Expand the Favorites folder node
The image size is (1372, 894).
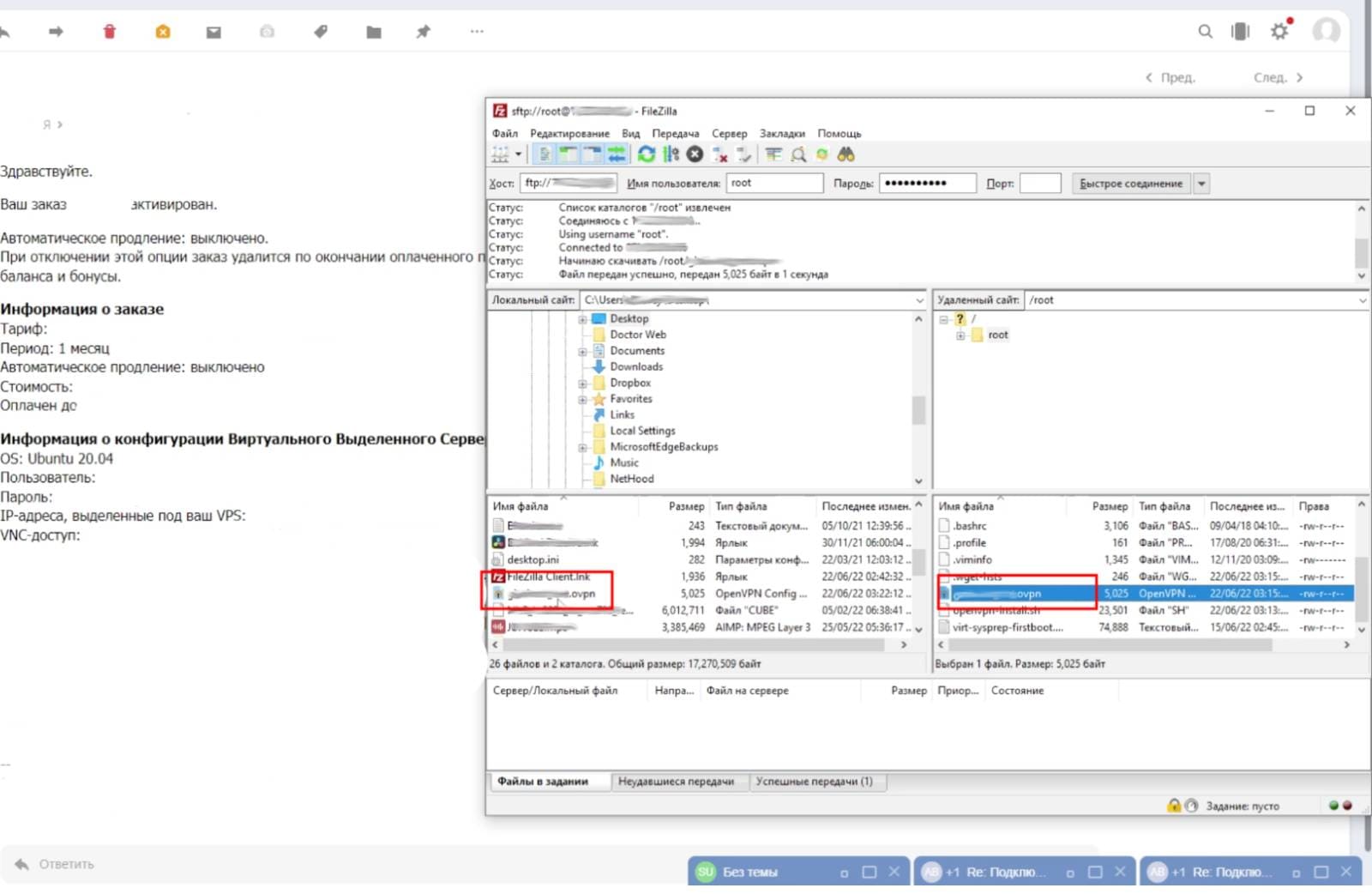(582, 400)
